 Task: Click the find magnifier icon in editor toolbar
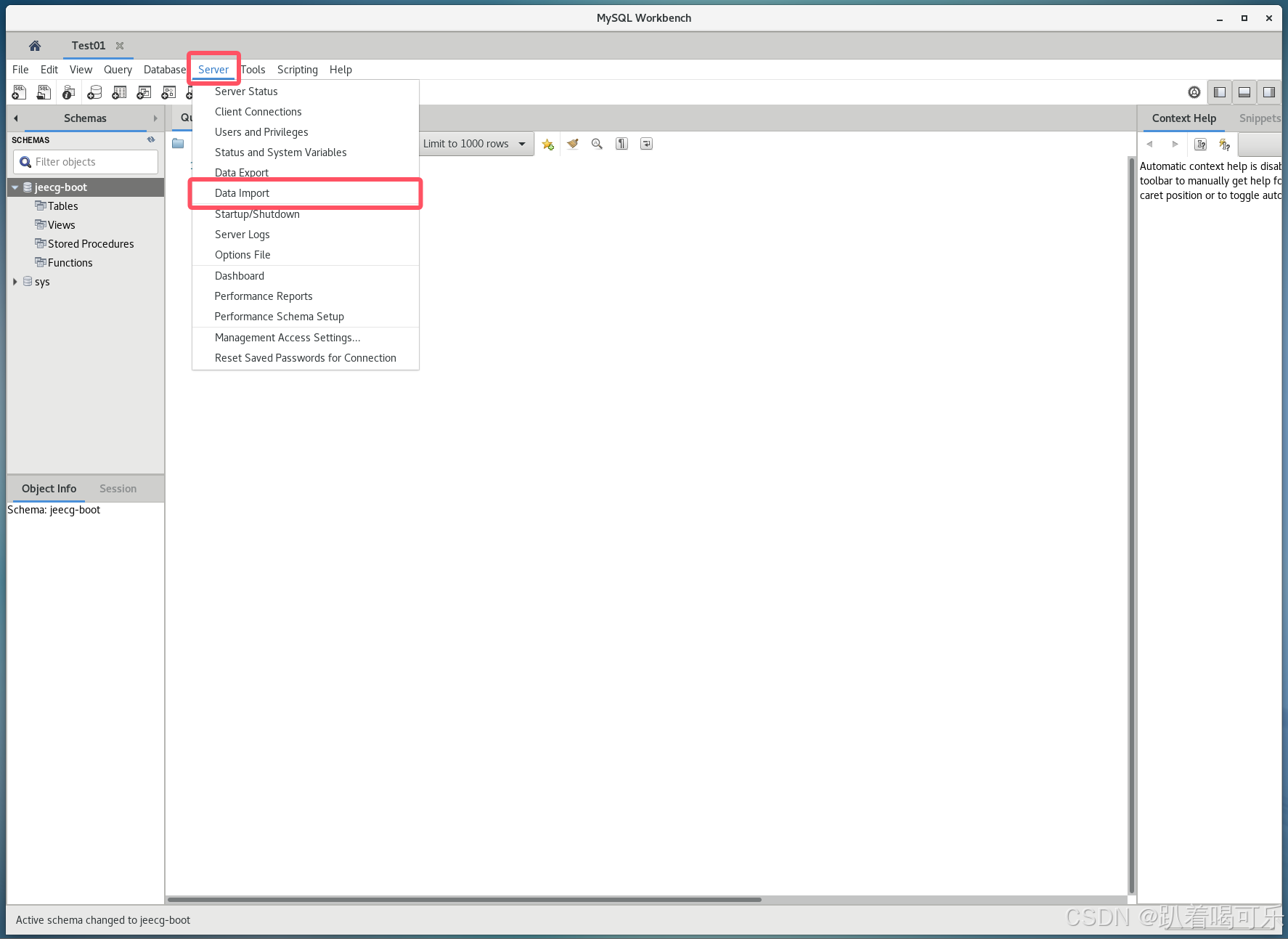point(597,144)
